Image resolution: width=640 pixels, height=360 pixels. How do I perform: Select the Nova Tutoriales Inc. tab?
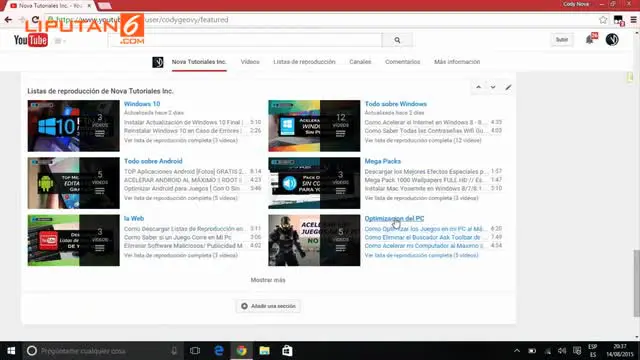(x=199, y=62)
